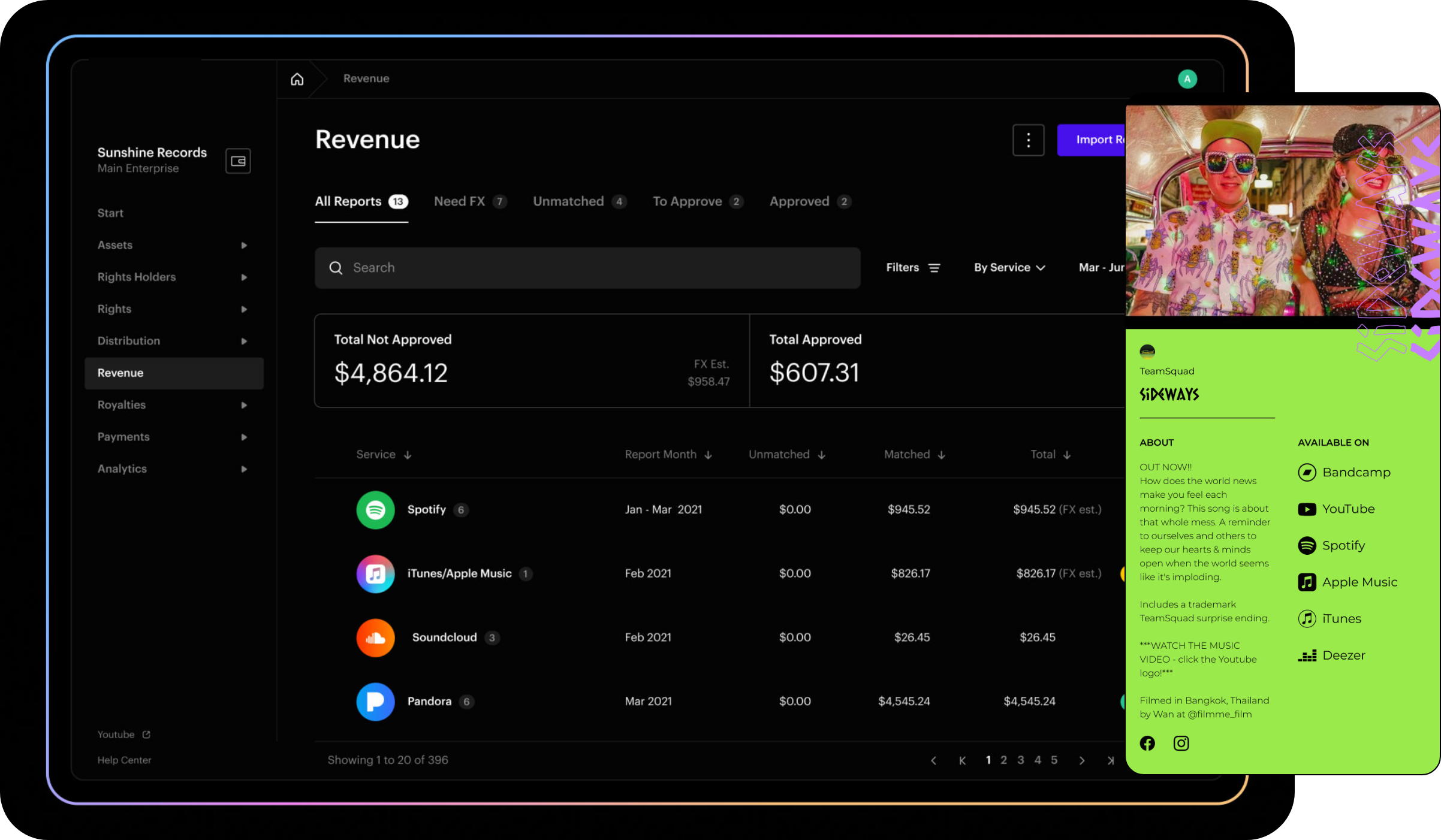Click the iTunes icon in Available On
The width and height of the screenshot is (1441, 840).
tap(1307, 618)
